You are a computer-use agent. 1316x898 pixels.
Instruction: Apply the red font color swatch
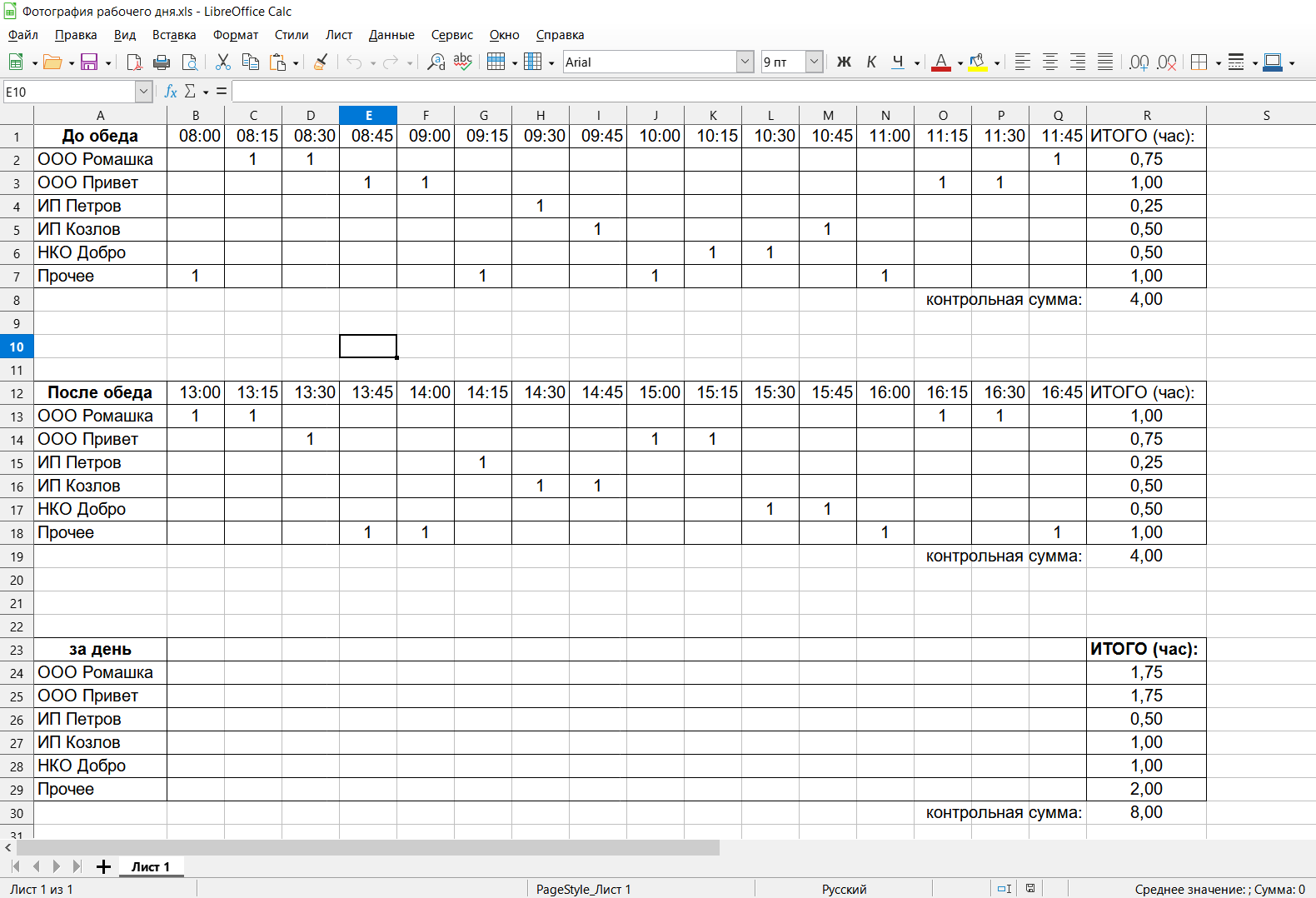coord(941,62)
